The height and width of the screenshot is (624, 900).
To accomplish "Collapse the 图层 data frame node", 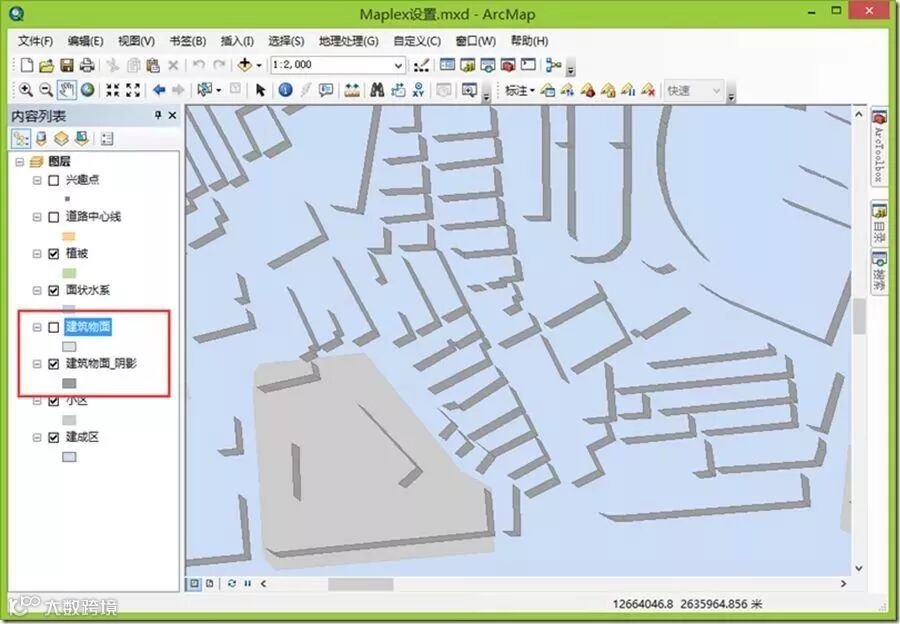I will click(x=20, y=162).
